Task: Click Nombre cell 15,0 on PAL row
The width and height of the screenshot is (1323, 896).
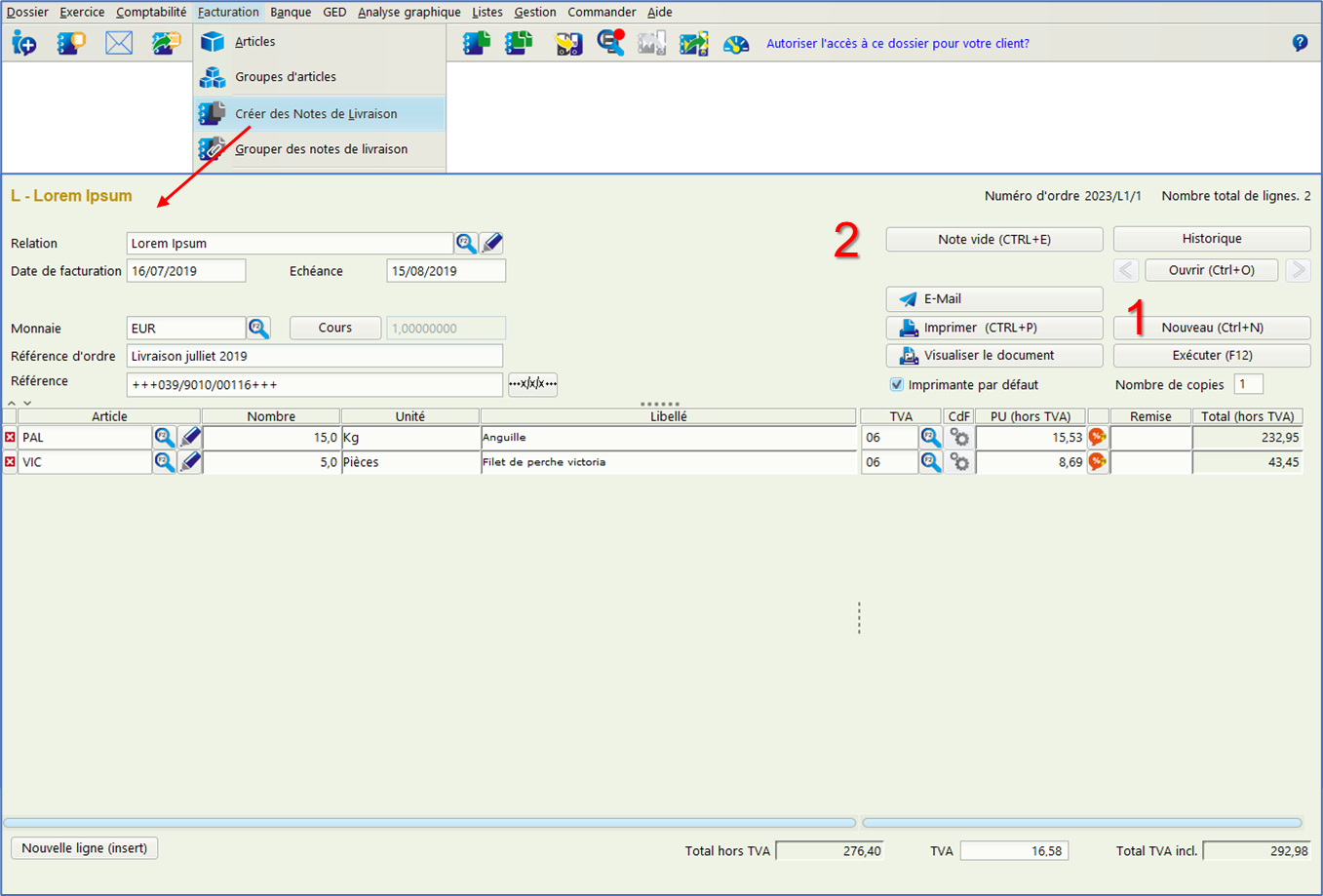Action: [x=271, y=438]
